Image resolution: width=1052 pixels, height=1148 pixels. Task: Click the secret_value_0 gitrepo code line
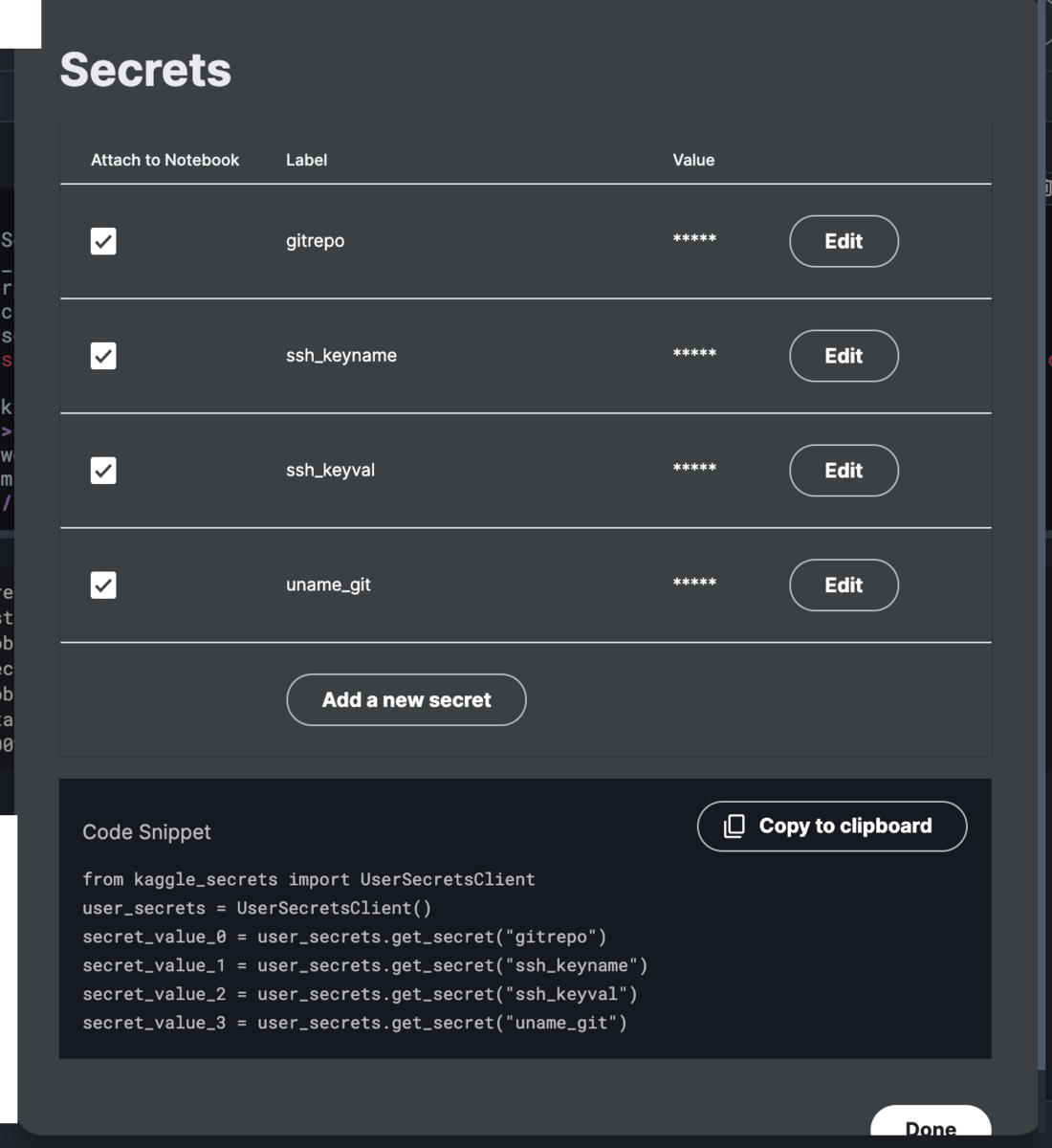click(344, 937)
